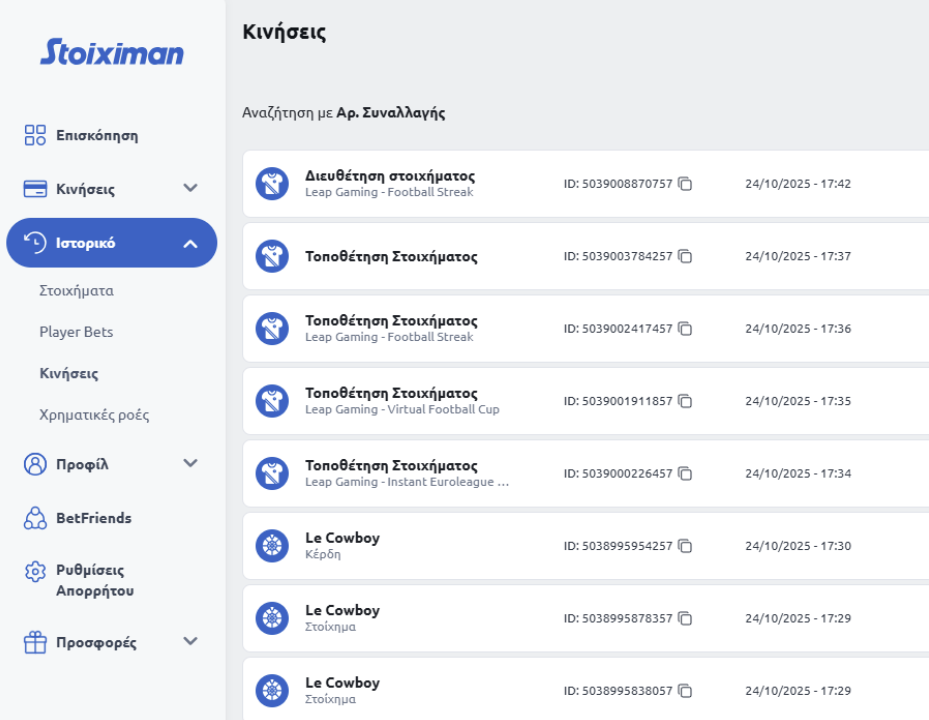Expand the Προφίλ section chevron
Screen dimensions: 929x720
tap(190, 464)
